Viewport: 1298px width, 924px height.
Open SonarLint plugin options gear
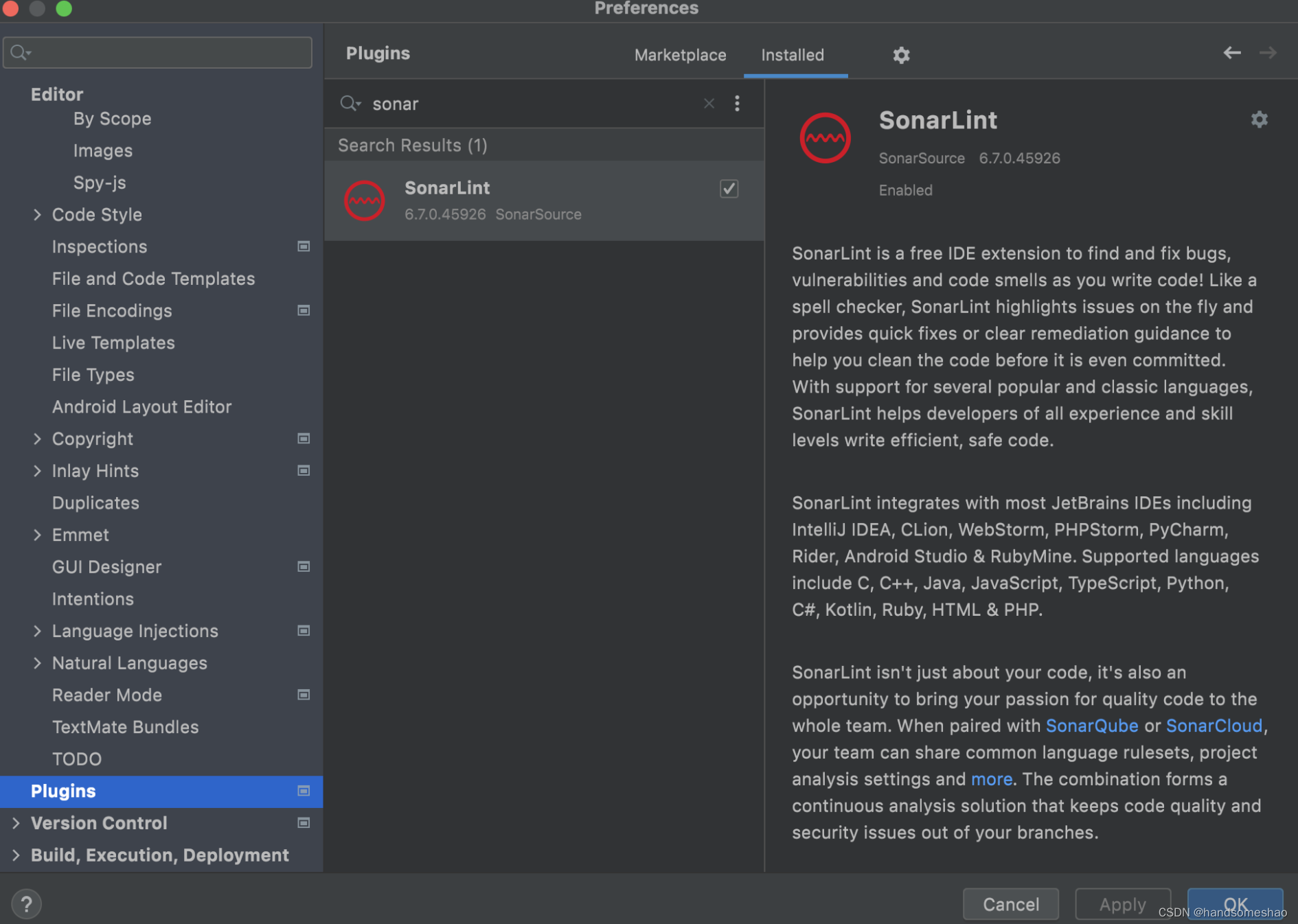1260,119
